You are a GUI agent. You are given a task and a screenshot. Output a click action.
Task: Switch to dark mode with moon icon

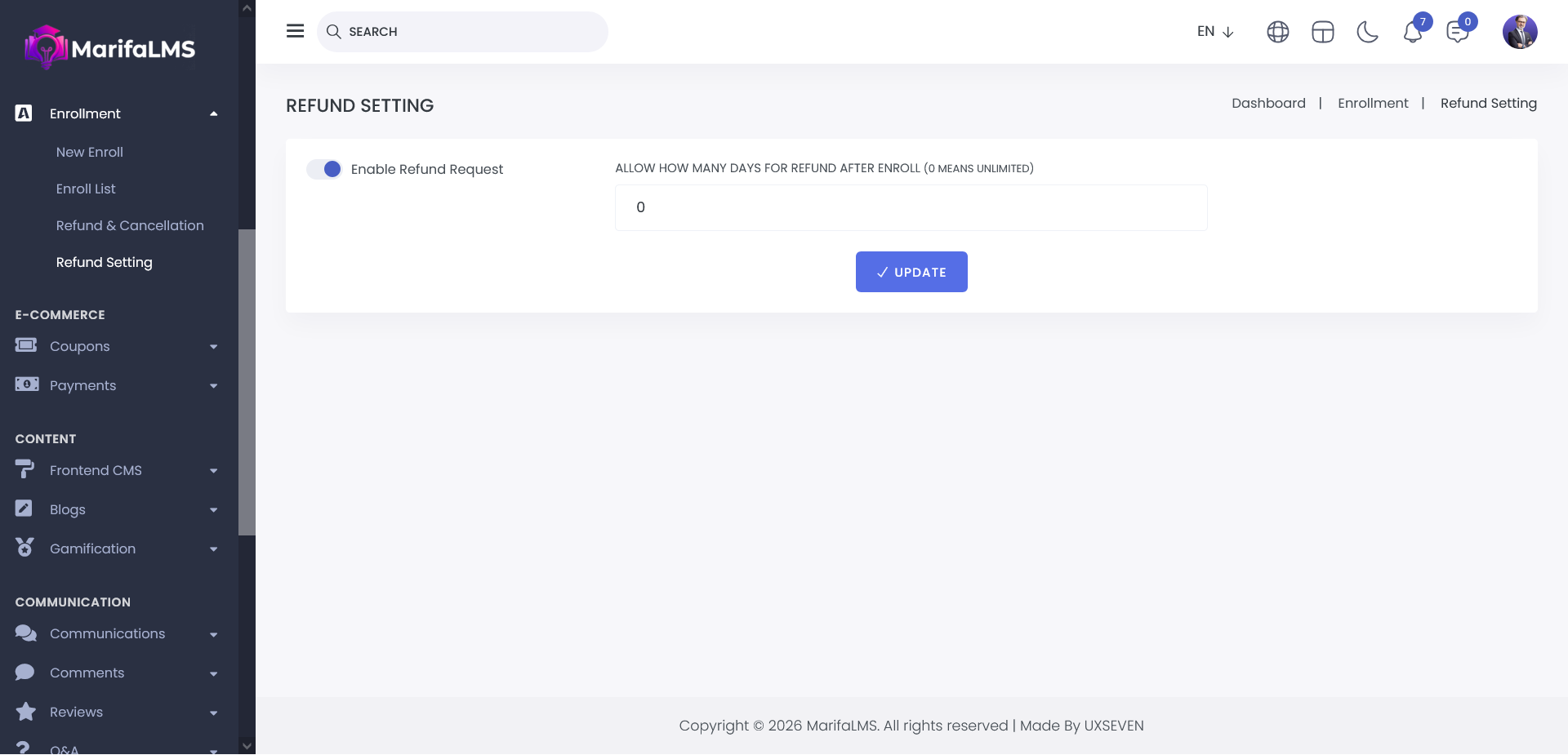click(x=1367, y=32)
